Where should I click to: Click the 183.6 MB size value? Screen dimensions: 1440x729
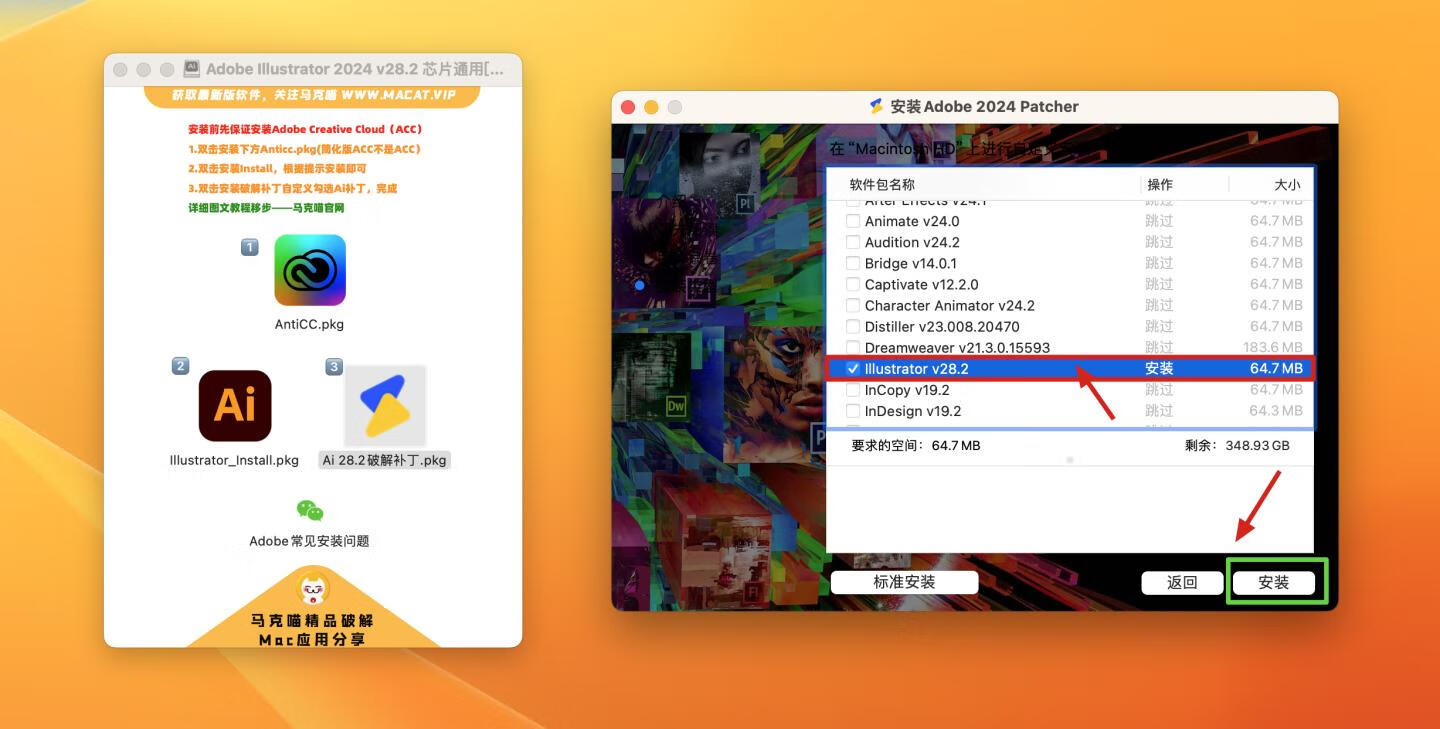1272,347
